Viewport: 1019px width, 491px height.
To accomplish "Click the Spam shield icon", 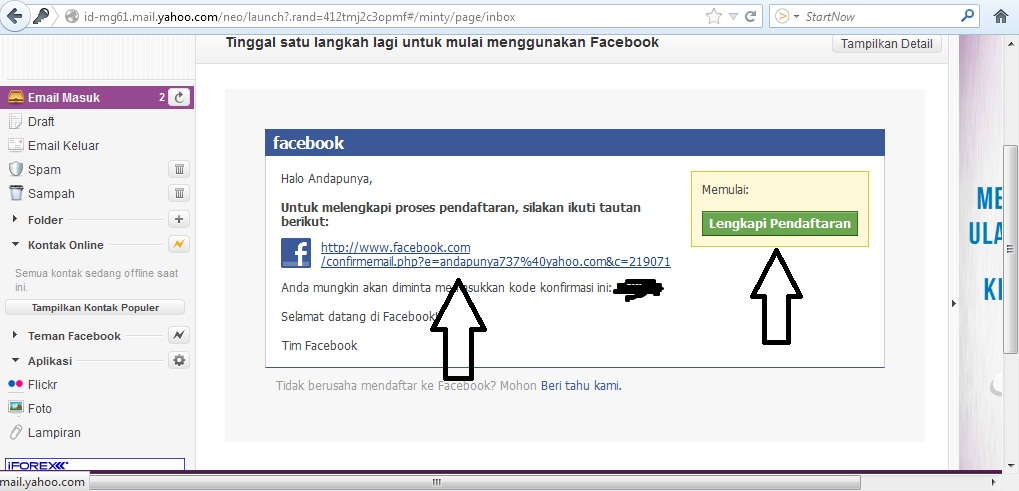I will tap(16, 170).
